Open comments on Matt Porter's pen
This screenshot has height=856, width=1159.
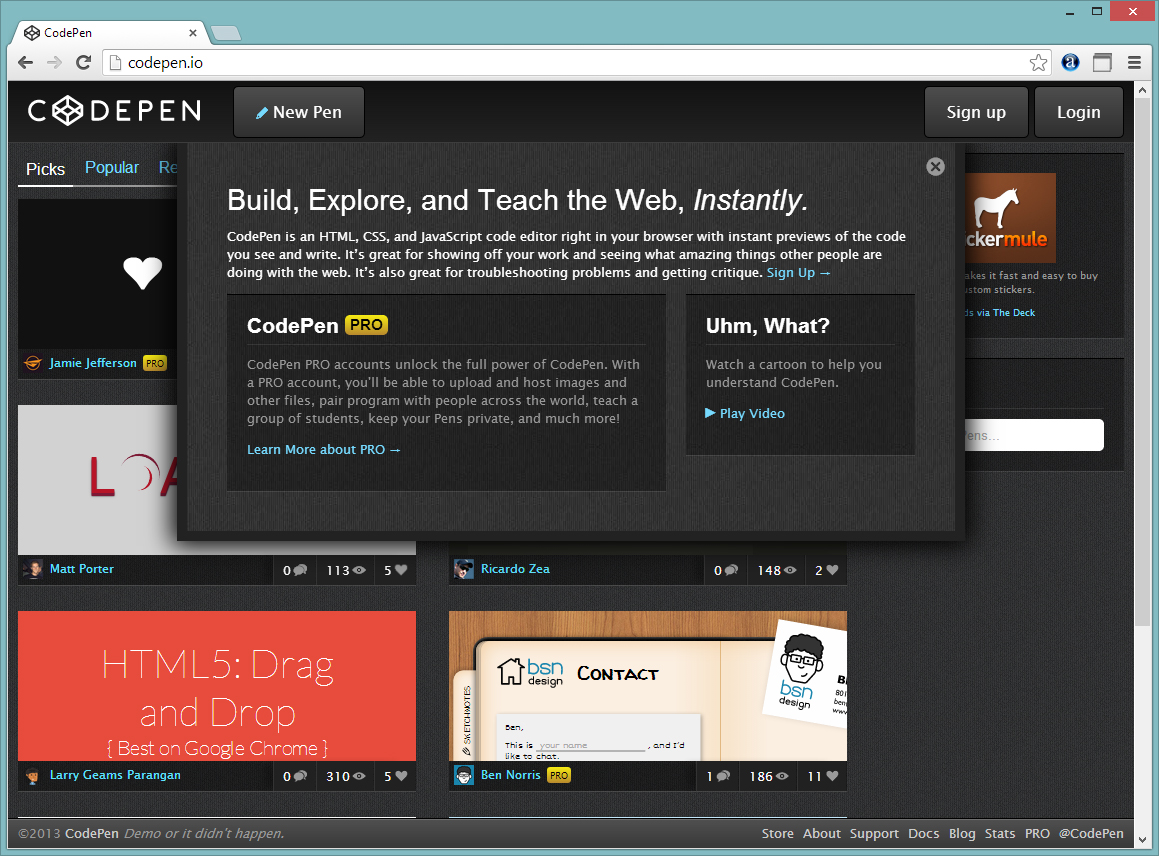(295, 570)
